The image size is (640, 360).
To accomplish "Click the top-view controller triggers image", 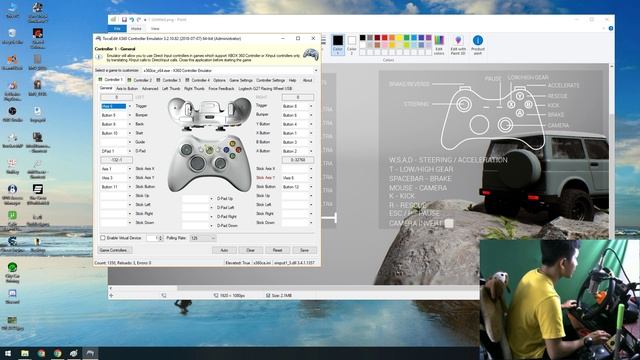I will tap(209, 113).
